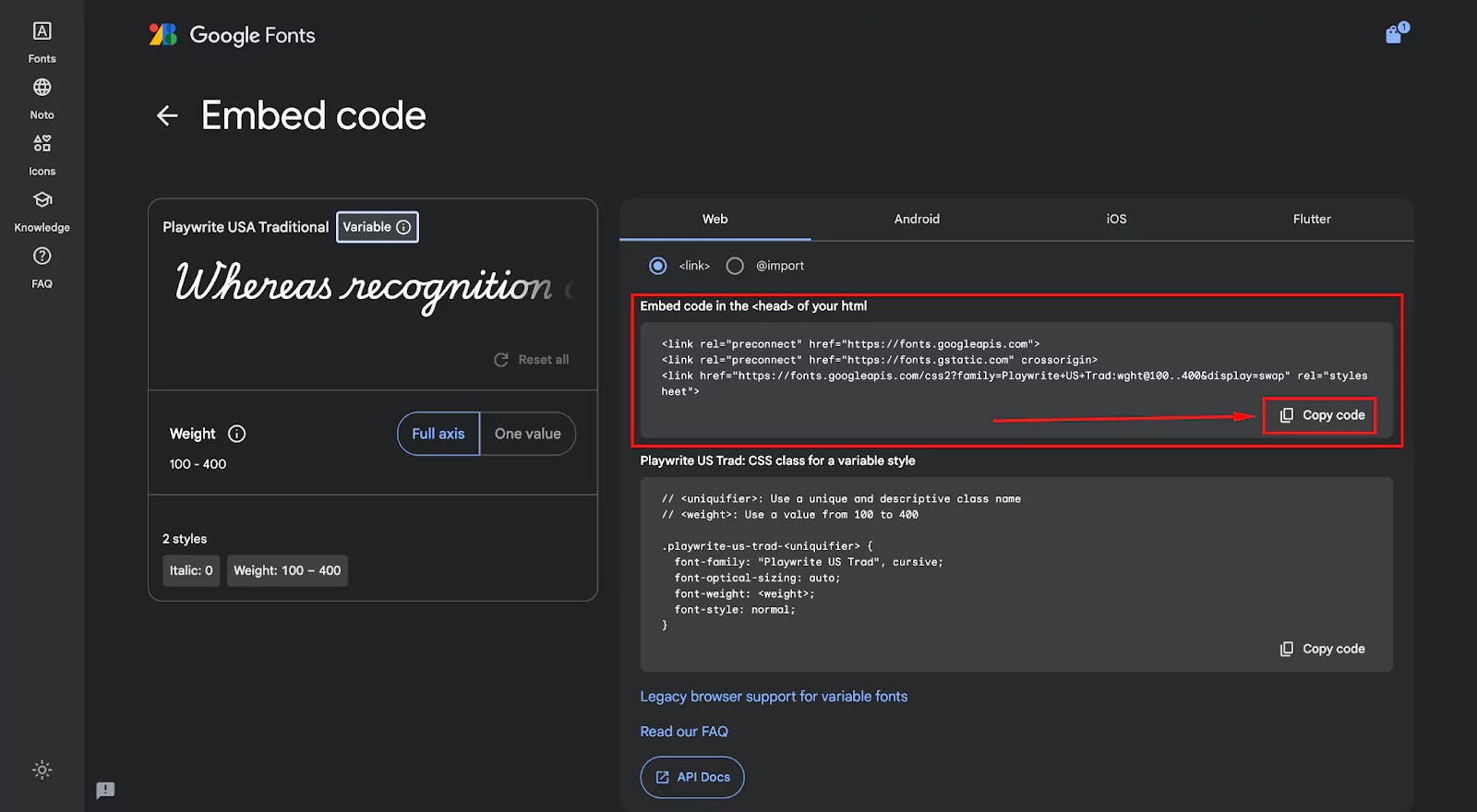Click the Reset all refresh icon
1477x812 pixels.
[x=501, y=360]
